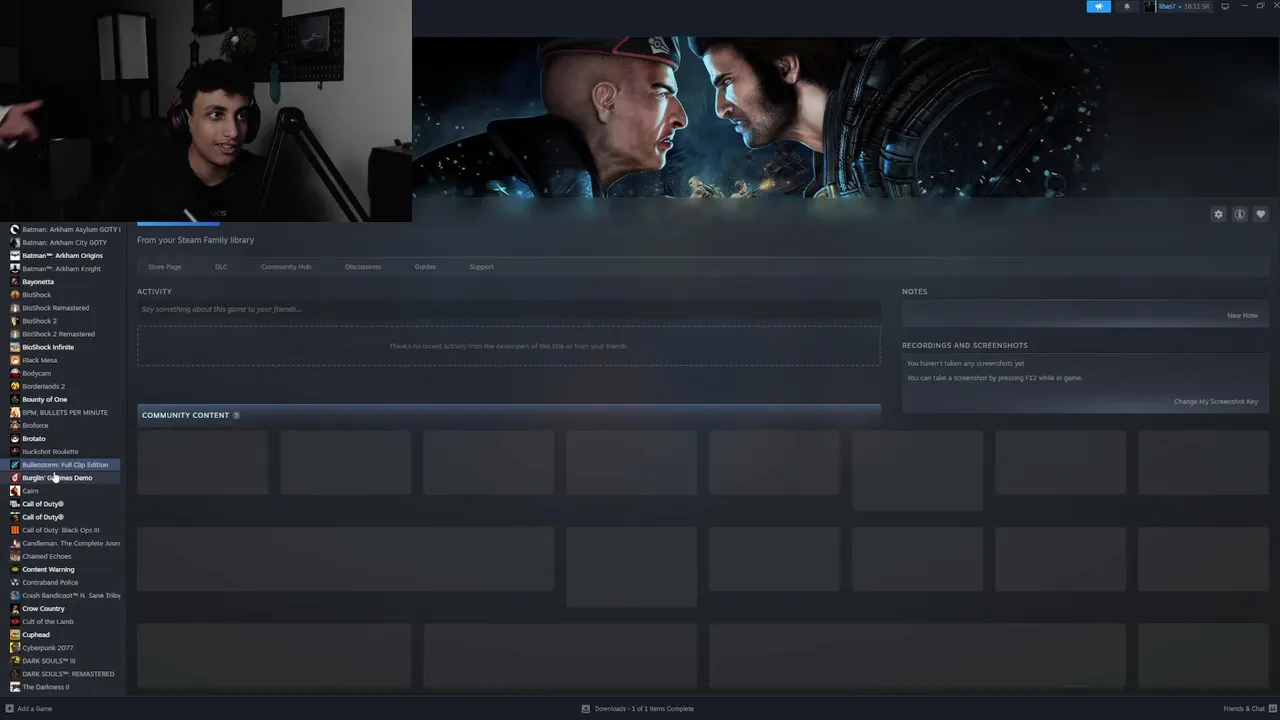Select Batman: Arkham City GOTY in library
1280x720 pixels.
click(x=64, y=243)
